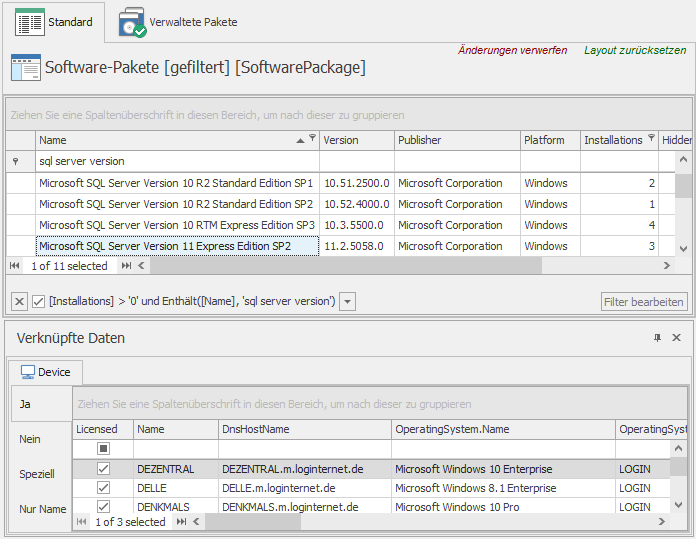Image resolution: width=696 pixels, height=539 pixels.
Task: Select SQL Server Version 11 Express SP2 row
Action: click(x=340, y=246)
